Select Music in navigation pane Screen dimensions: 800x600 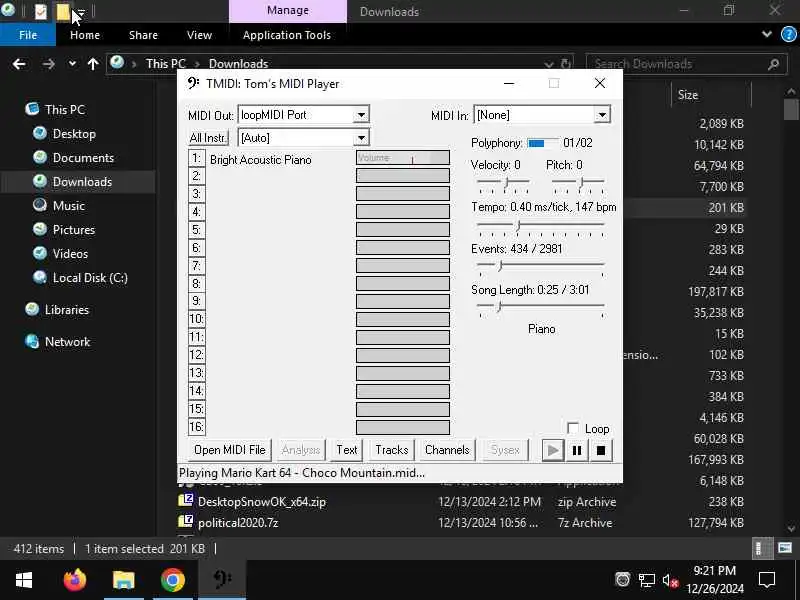coord(68,206)
